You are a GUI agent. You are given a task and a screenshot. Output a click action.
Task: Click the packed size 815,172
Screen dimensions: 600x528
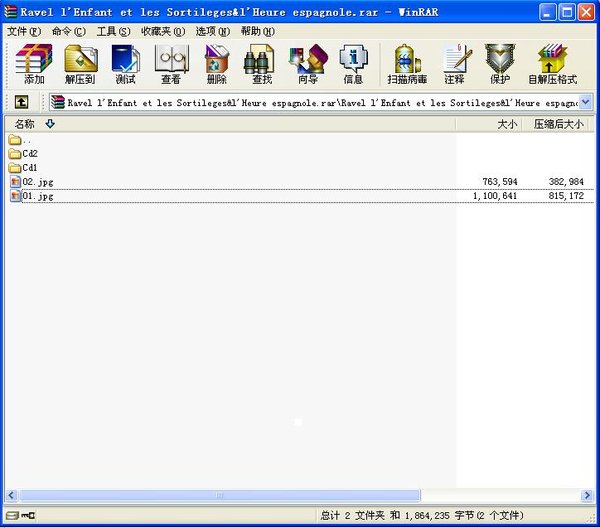pos(566,196)
